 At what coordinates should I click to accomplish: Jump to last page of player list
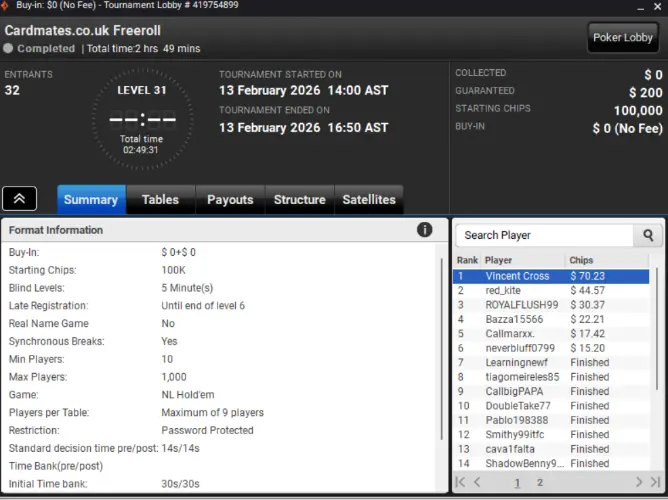click(x=656, y=482)
